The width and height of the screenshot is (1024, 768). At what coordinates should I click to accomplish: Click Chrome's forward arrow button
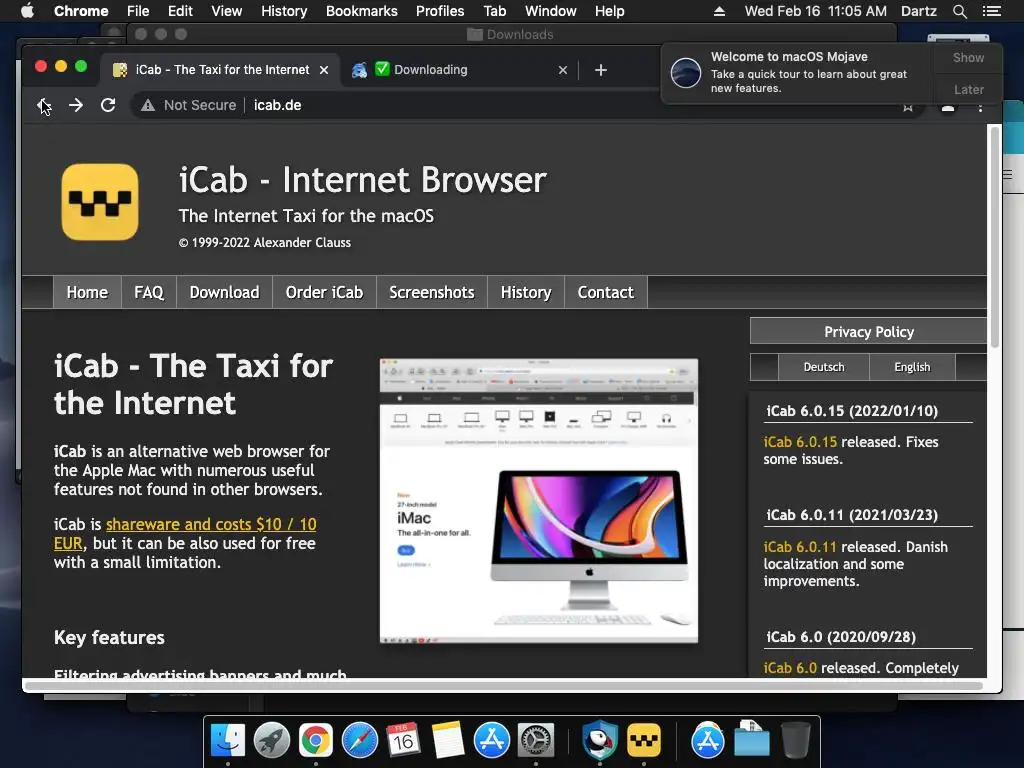(x=76, y=105)
